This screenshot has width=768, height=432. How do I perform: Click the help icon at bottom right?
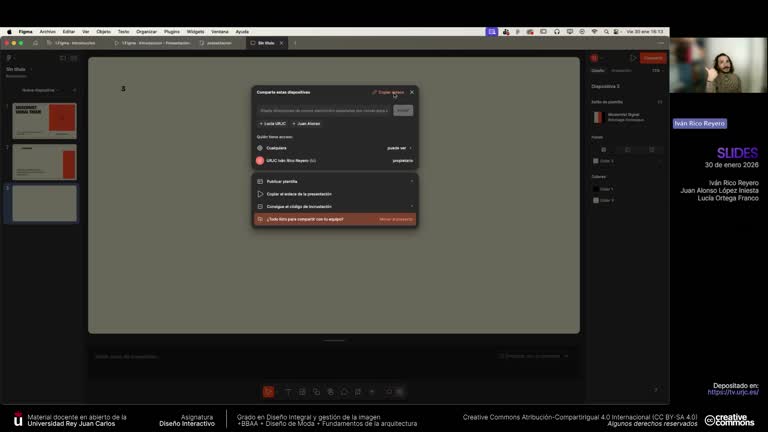tap(656, 390)
